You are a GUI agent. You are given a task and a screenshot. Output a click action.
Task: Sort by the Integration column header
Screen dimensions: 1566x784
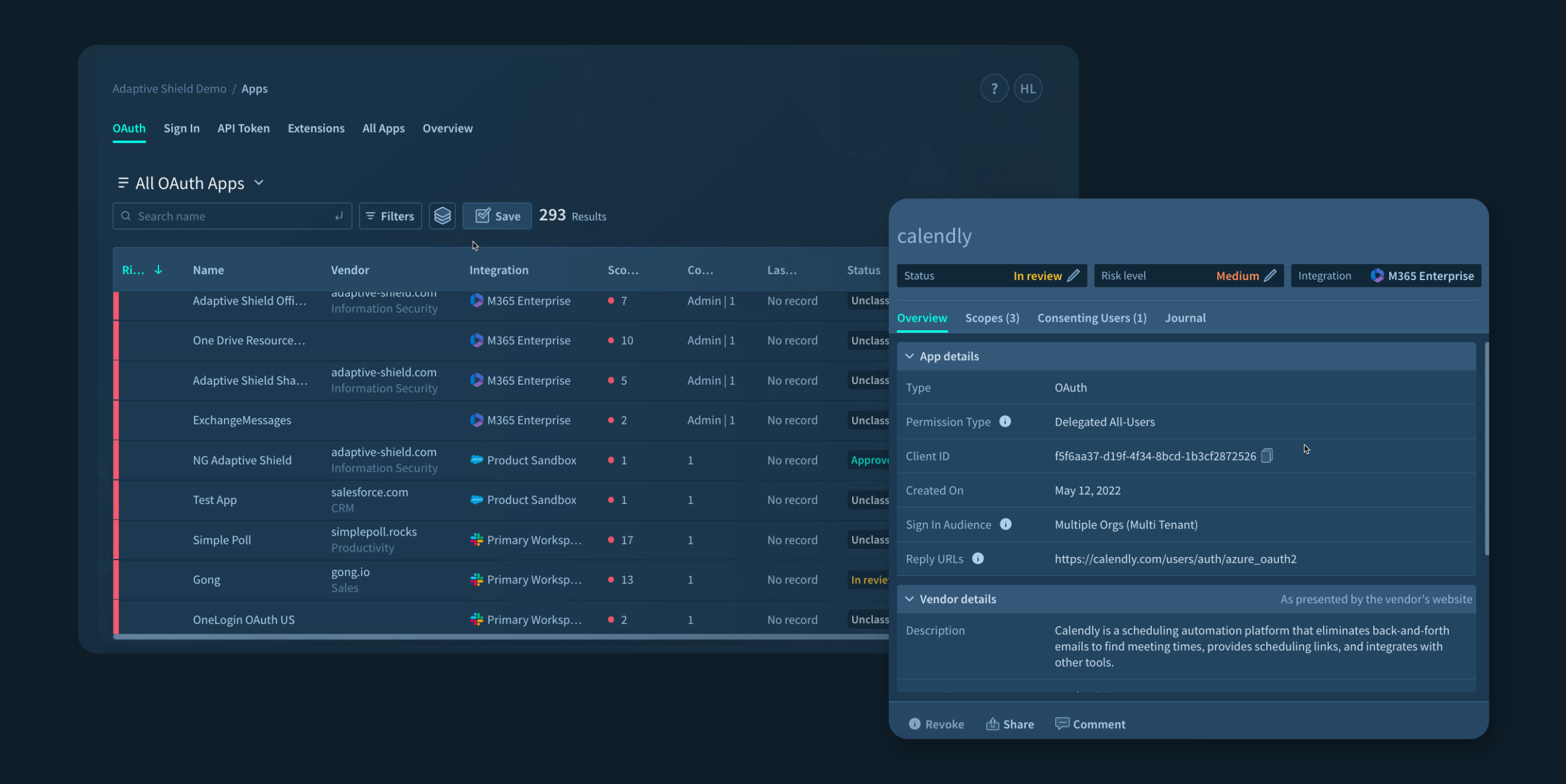(x=499, y=270)
